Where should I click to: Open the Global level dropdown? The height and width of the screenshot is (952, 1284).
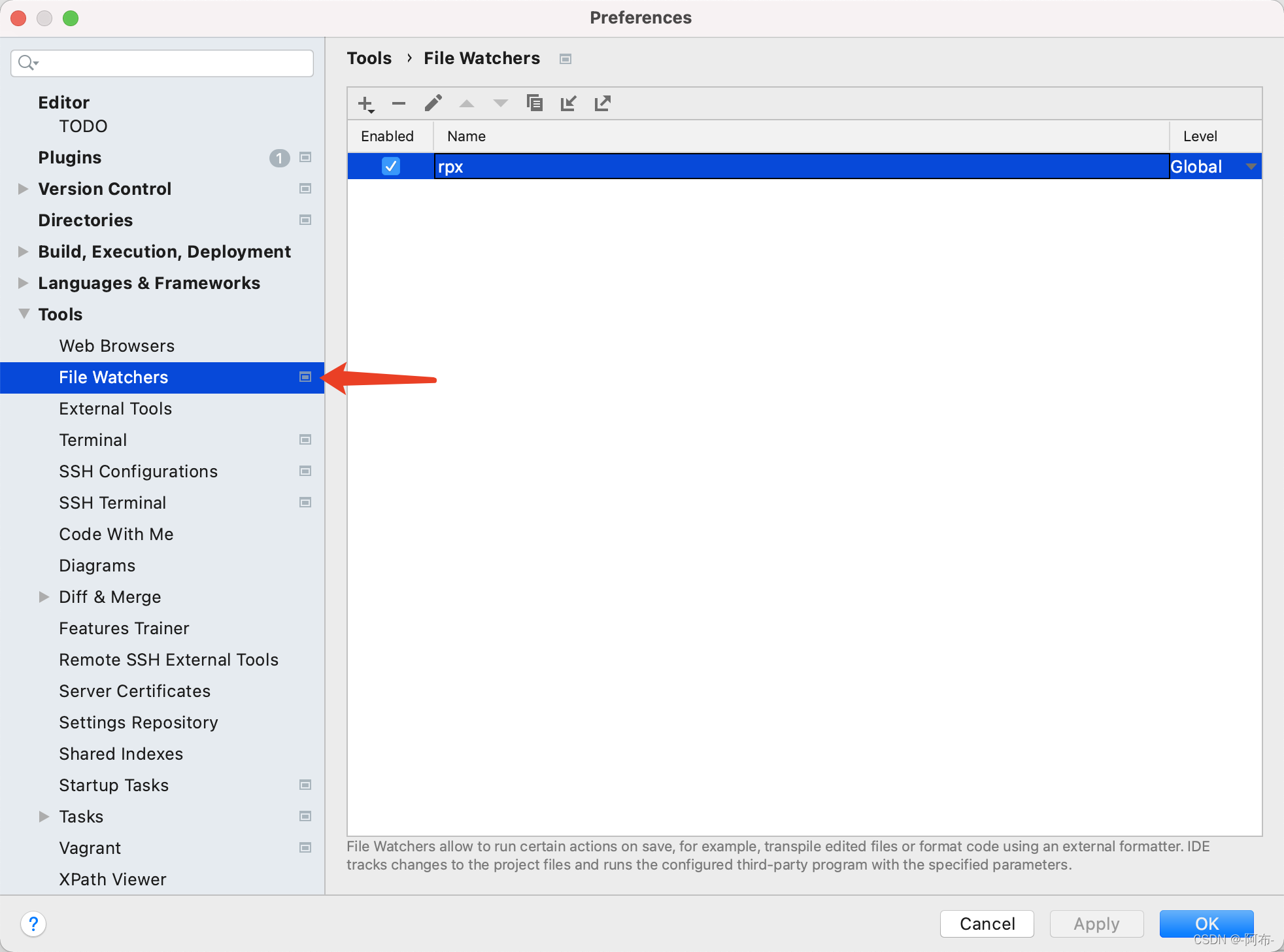pos(1251,166)
